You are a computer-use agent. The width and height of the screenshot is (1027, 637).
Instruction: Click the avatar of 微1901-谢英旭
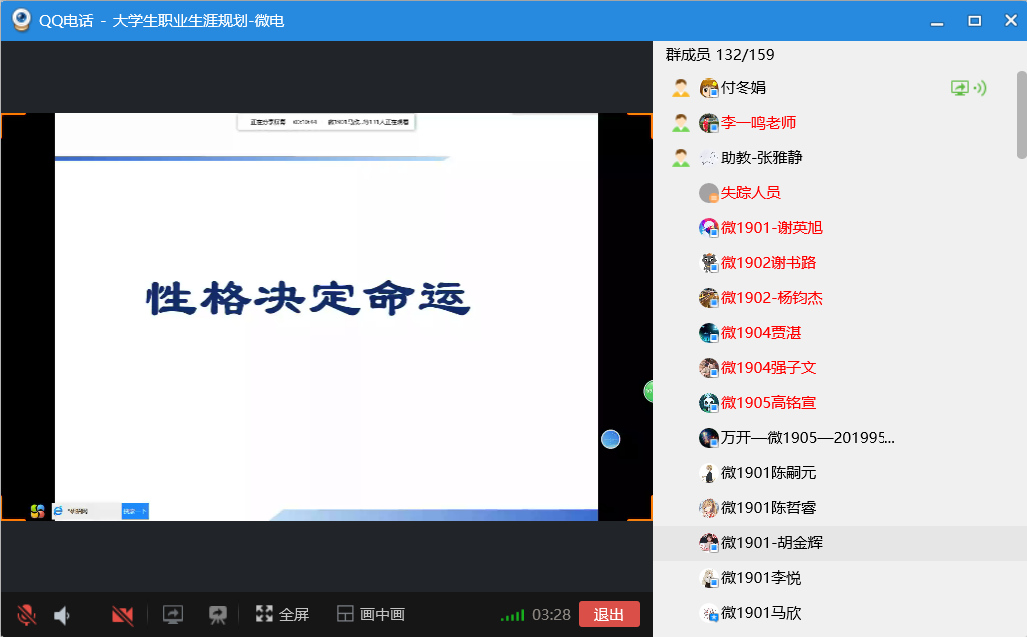[x=709, y=228]
